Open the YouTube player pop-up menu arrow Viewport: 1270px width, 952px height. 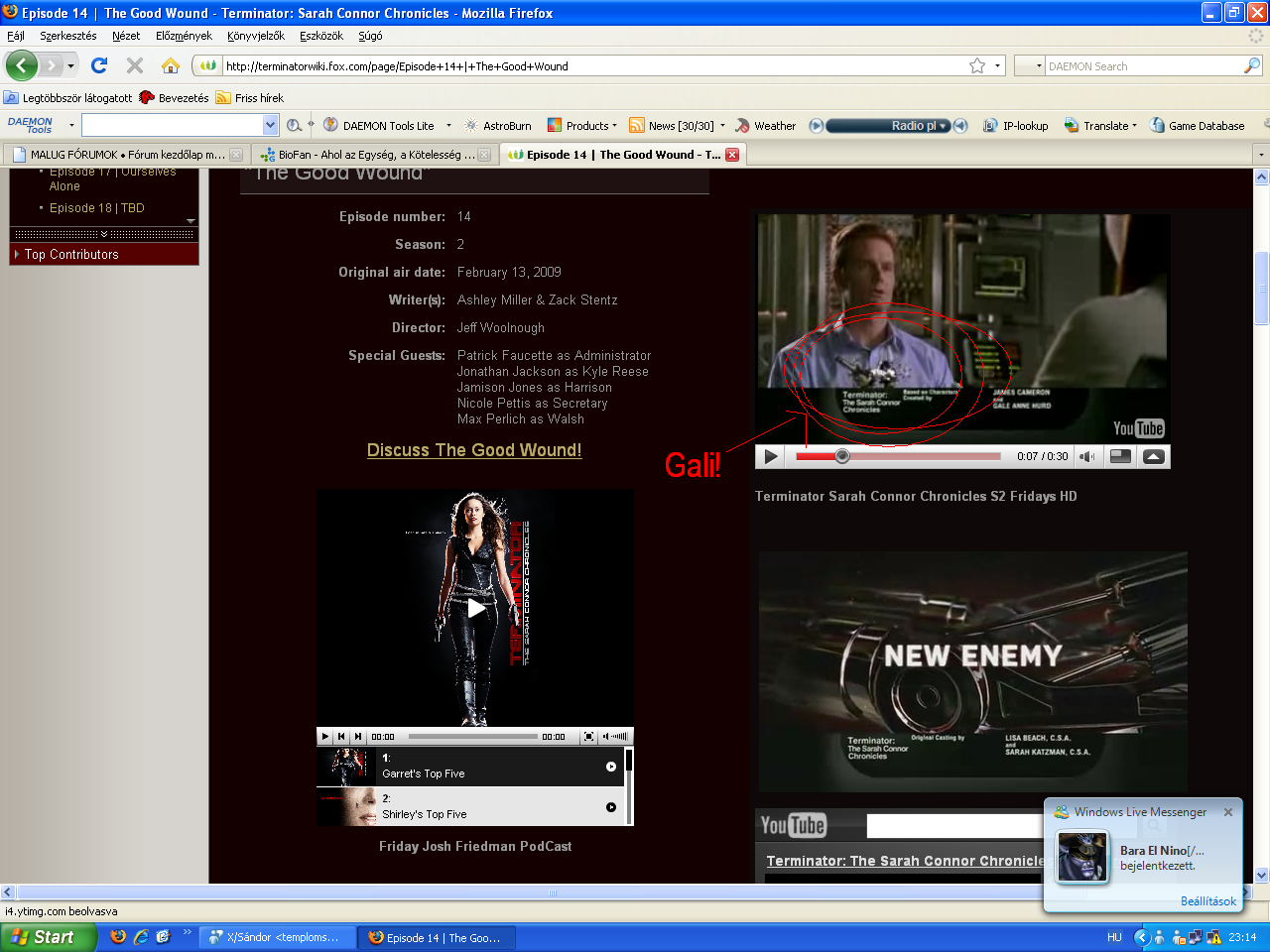click(1153, 457)
